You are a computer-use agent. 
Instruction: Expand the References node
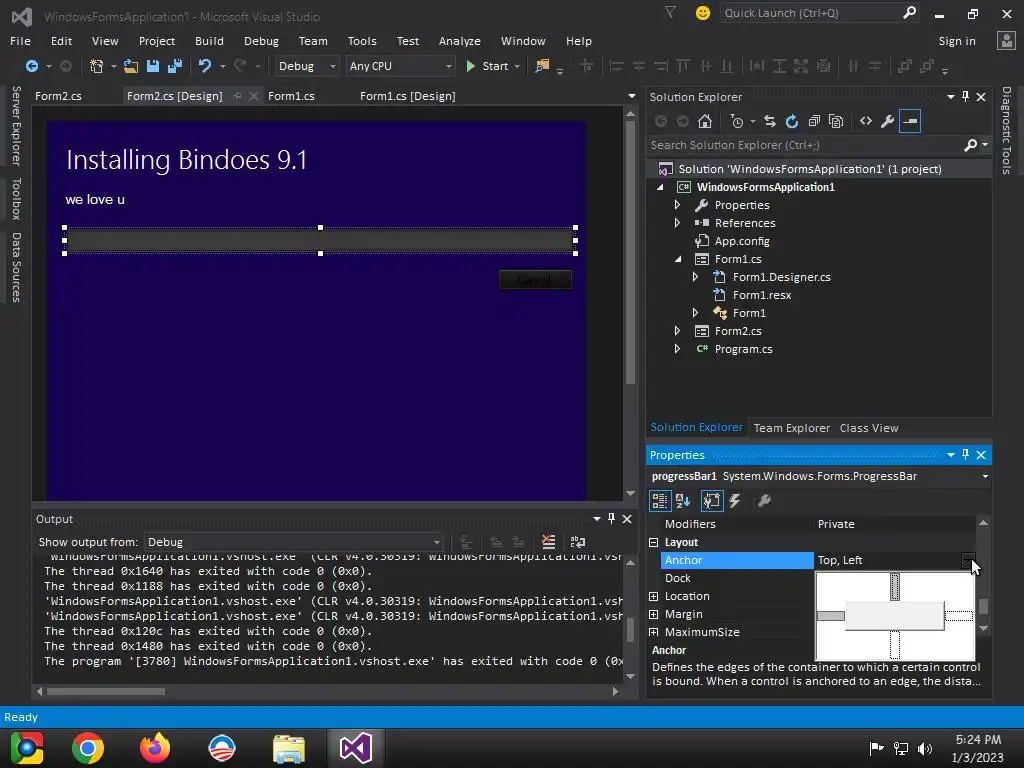coord(677,223)
